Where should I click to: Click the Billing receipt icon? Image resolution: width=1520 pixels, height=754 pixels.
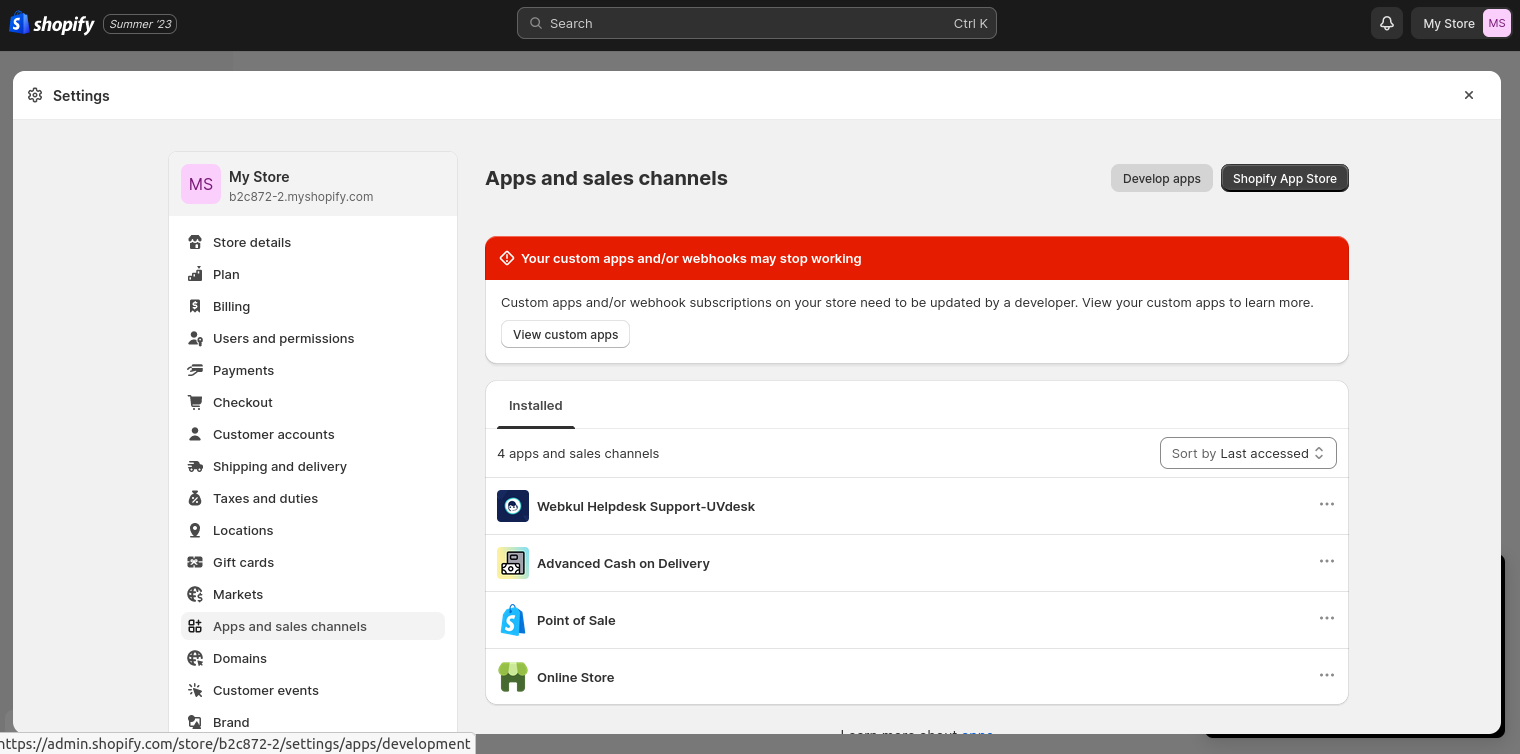(195, 306)
